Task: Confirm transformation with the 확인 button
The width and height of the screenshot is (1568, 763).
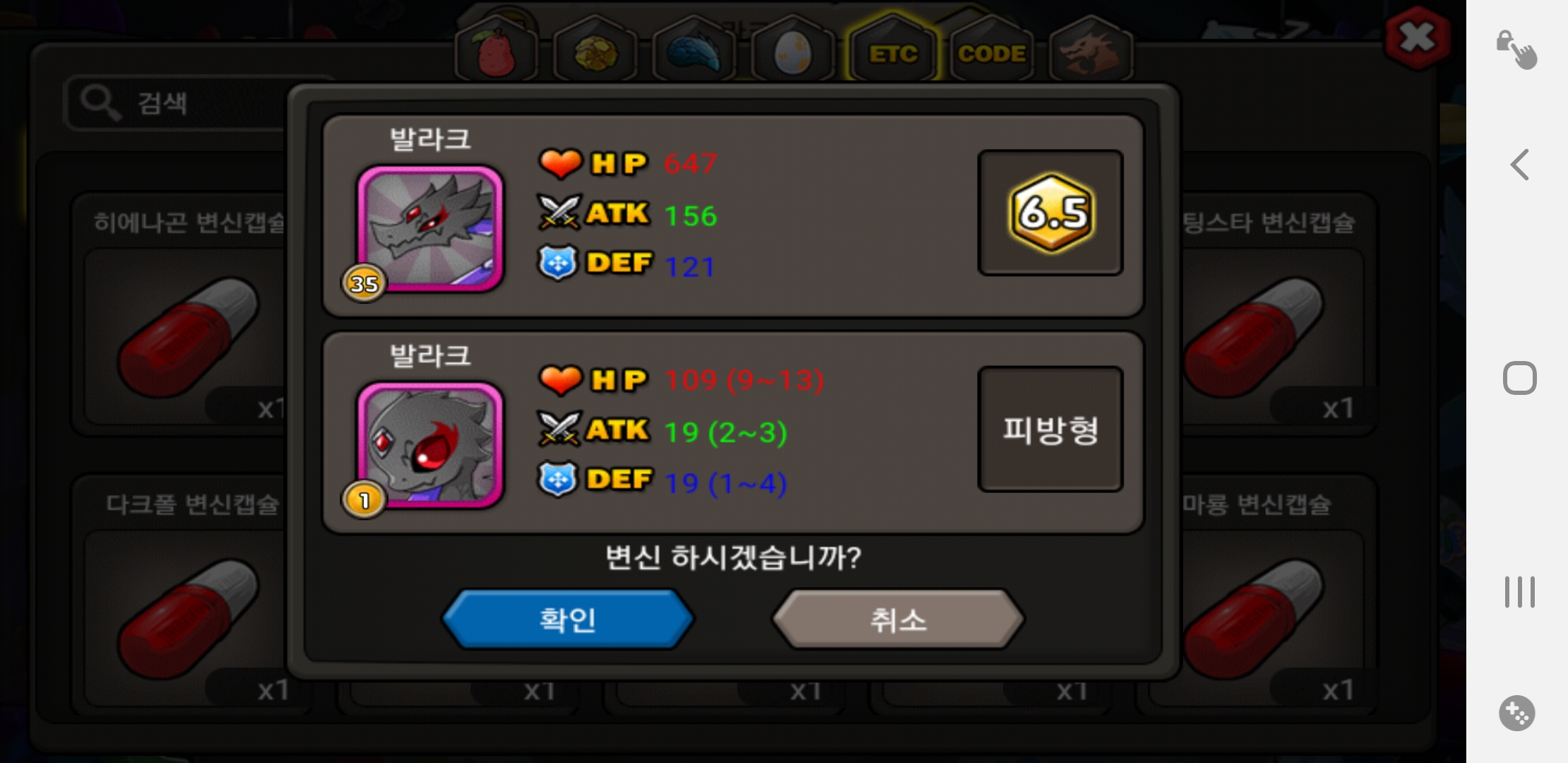Action: coord(568,620)
